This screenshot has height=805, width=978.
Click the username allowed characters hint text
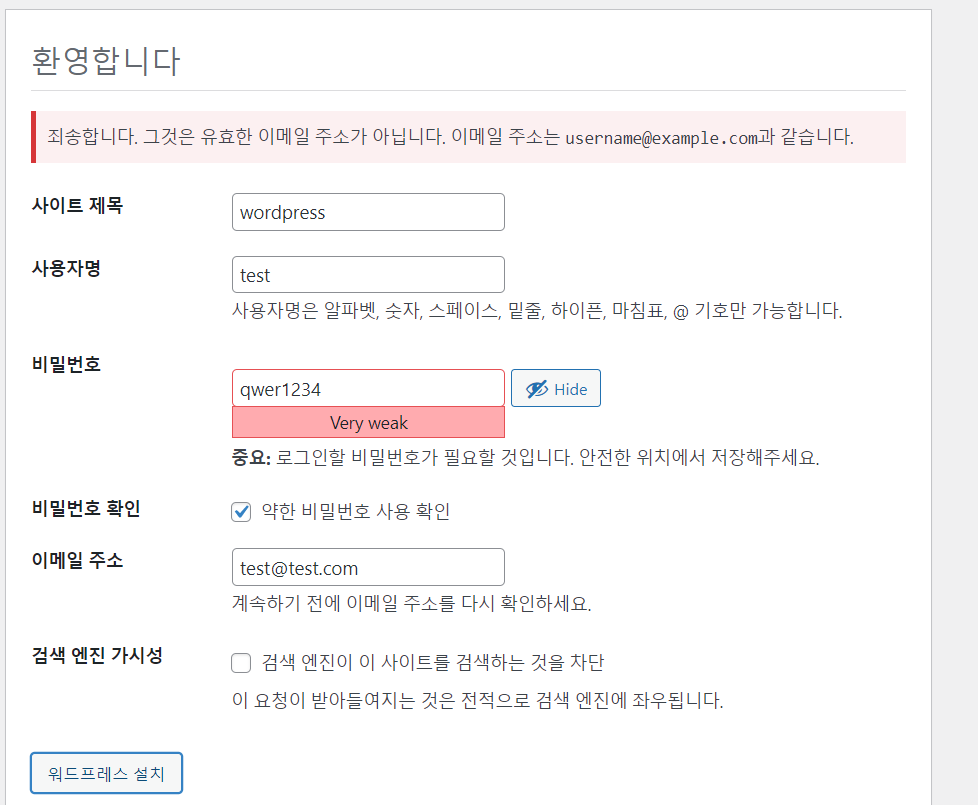pyautogui.click(x=537, y=311)
